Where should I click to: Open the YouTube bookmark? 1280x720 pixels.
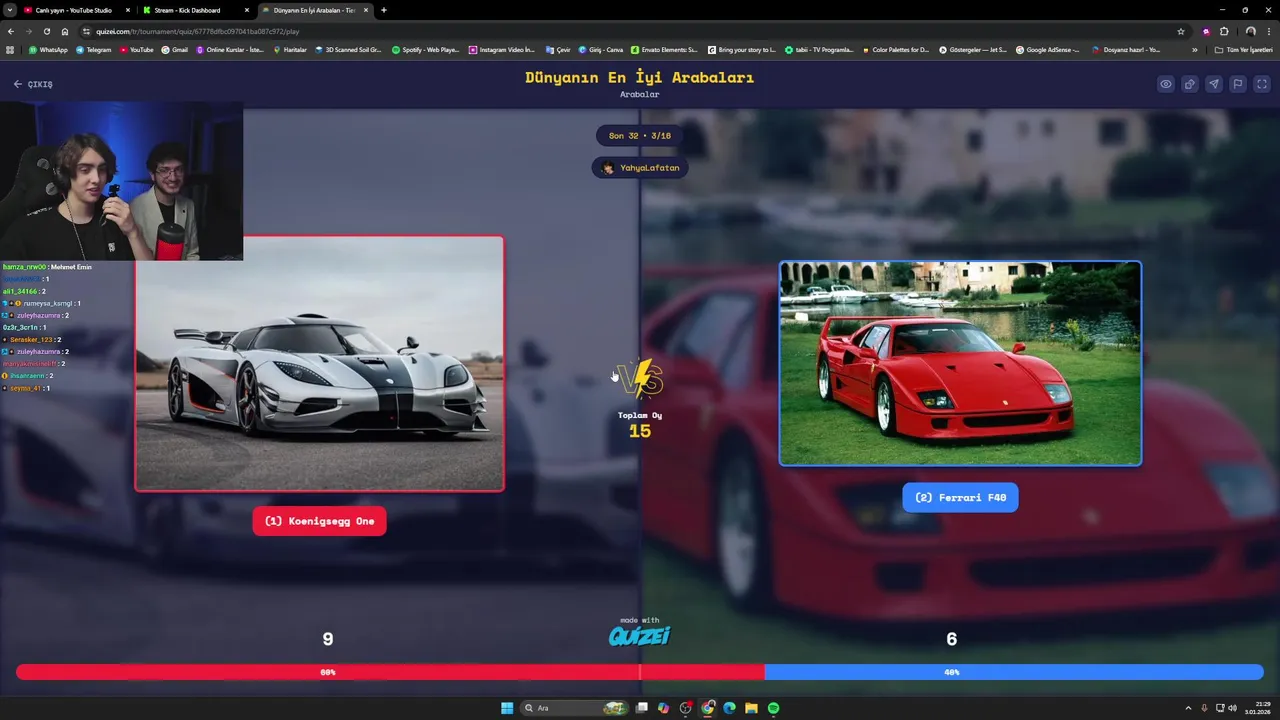[136, 49]
